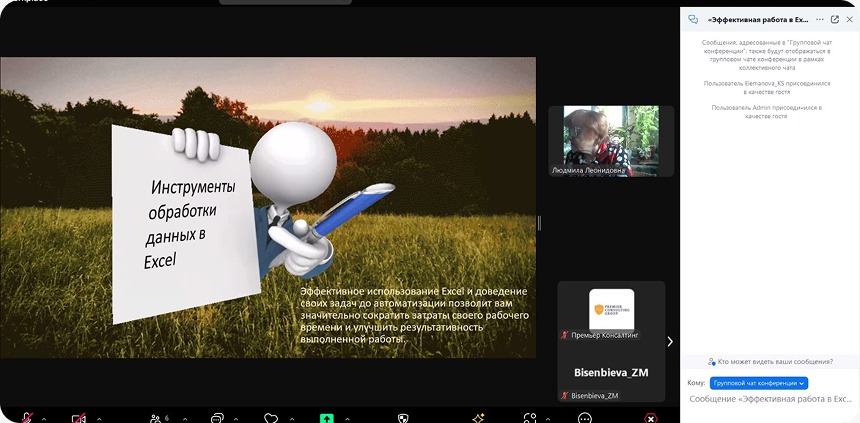This screenshot has height=423, width=860.
Task: Expand the arrow next to participants icon
Action: [x=185, y=419]
